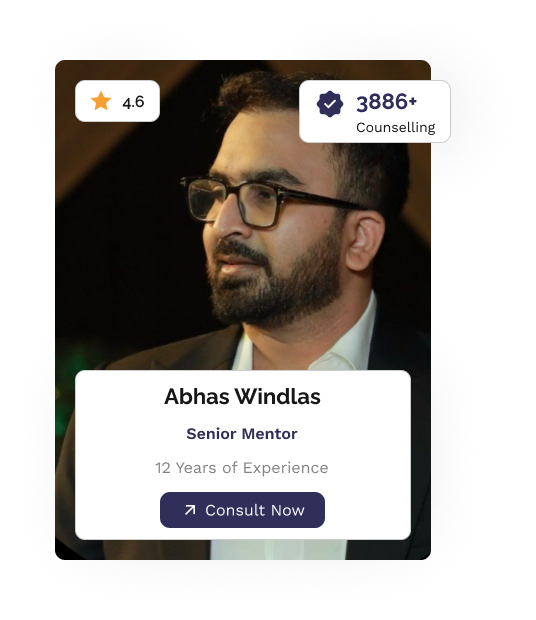Viewport: 536px width, 620px height.
Task: Click the Abhas Windlas name heading
Action: pyautogui.click(x=242, y=396)
